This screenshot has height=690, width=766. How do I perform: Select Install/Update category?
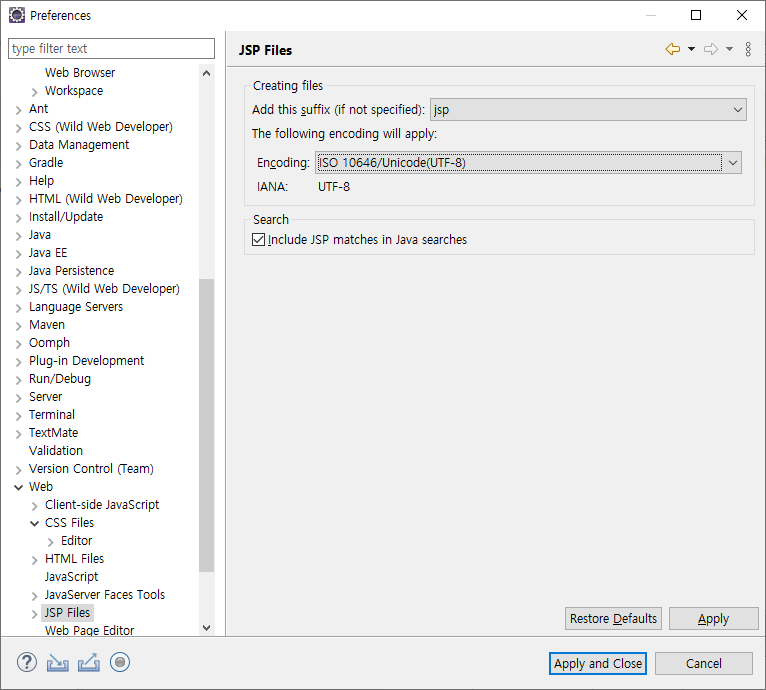[66, 216]
